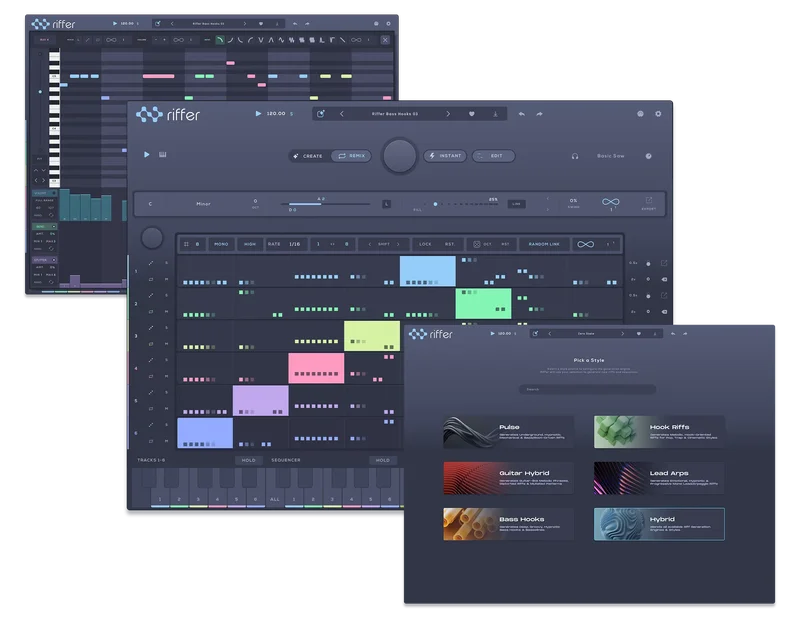Viewport: 800px width, 618px height.
Task: Open Basic Saw sound selector
Action: tap(611, 156)
